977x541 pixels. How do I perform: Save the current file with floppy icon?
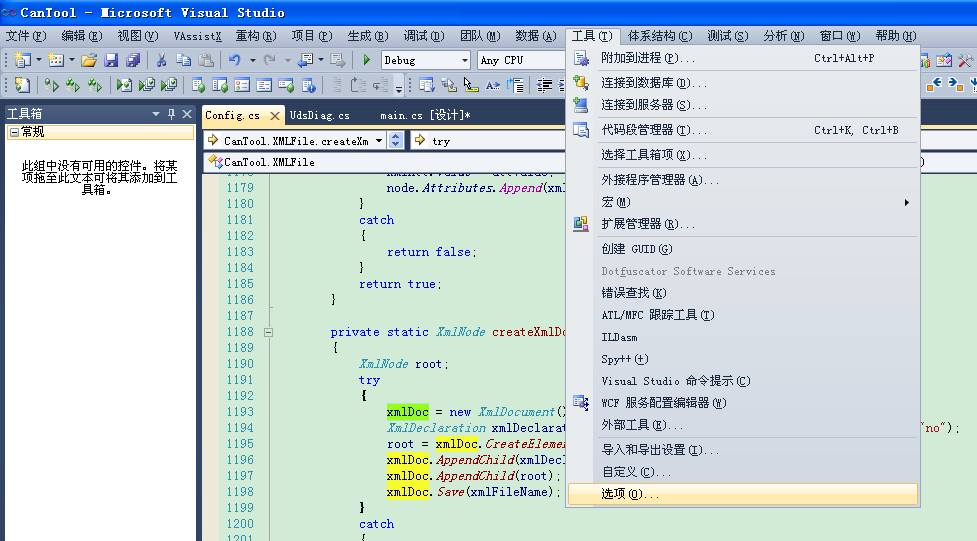(112, 60)
